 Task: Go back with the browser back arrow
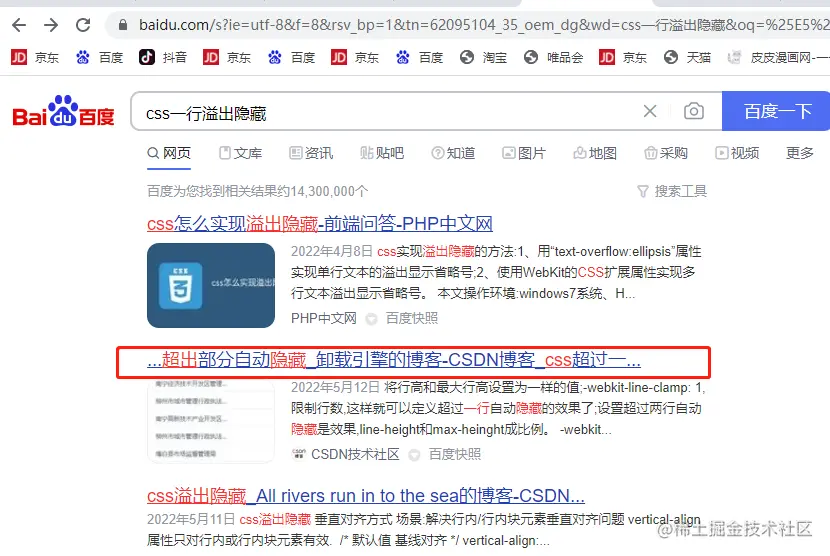19,25
